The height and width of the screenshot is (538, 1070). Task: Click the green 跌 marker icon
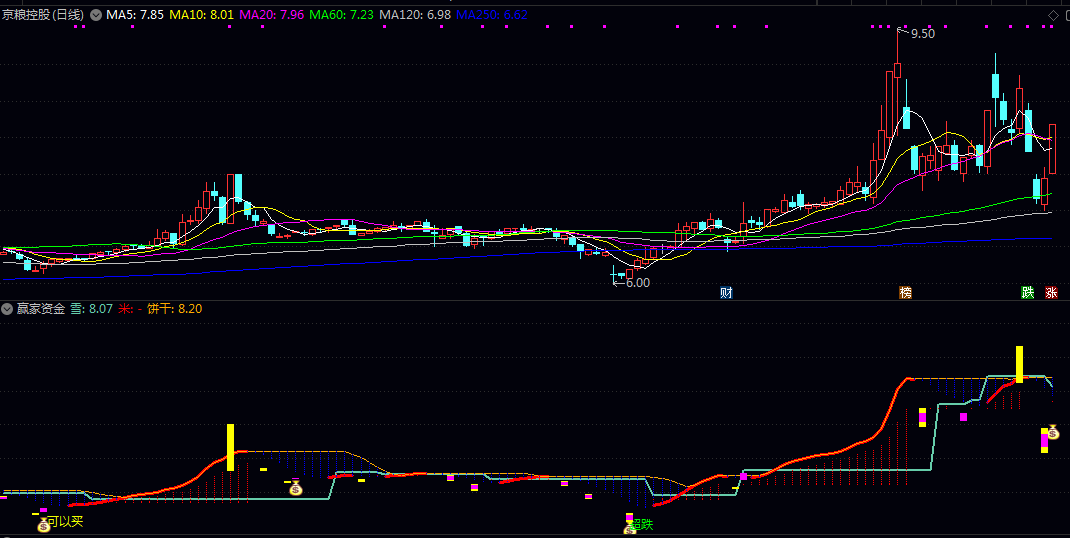1027,293
